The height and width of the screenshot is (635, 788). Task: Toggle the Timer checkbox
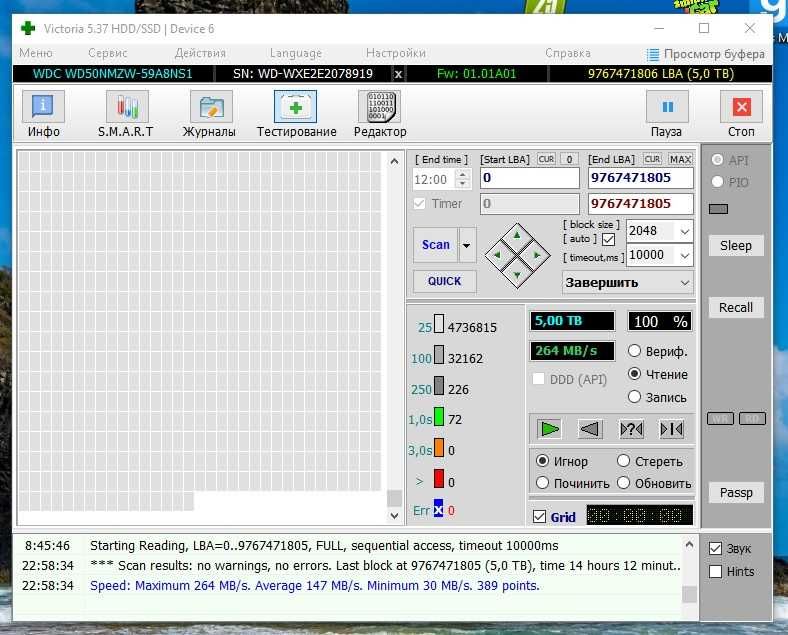419,203
